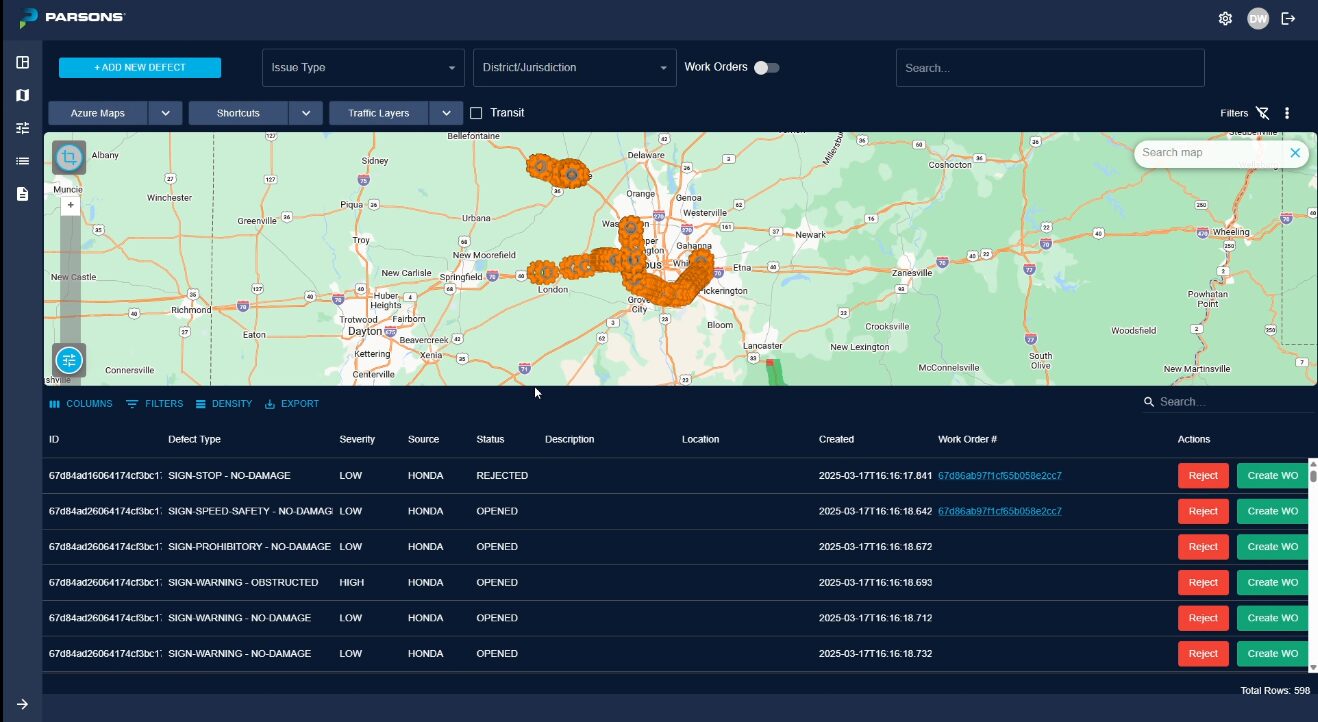Open work order link in first row
This screenshot has width=1318, height=722.
click(x=999, y=476)
